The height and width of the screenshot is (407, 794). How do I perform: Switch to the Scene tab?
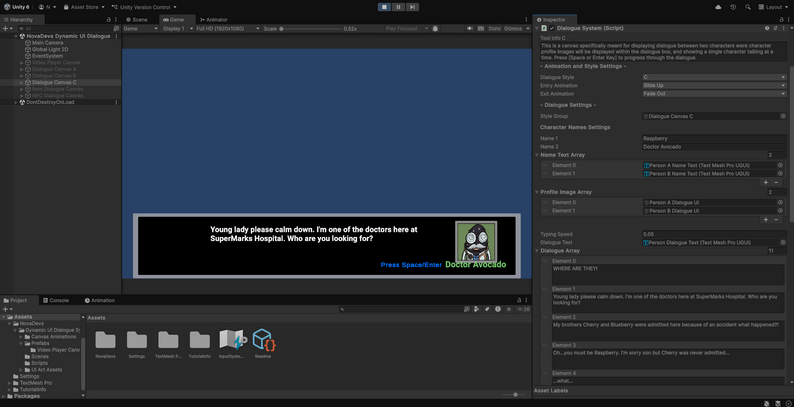click(137, 20)
